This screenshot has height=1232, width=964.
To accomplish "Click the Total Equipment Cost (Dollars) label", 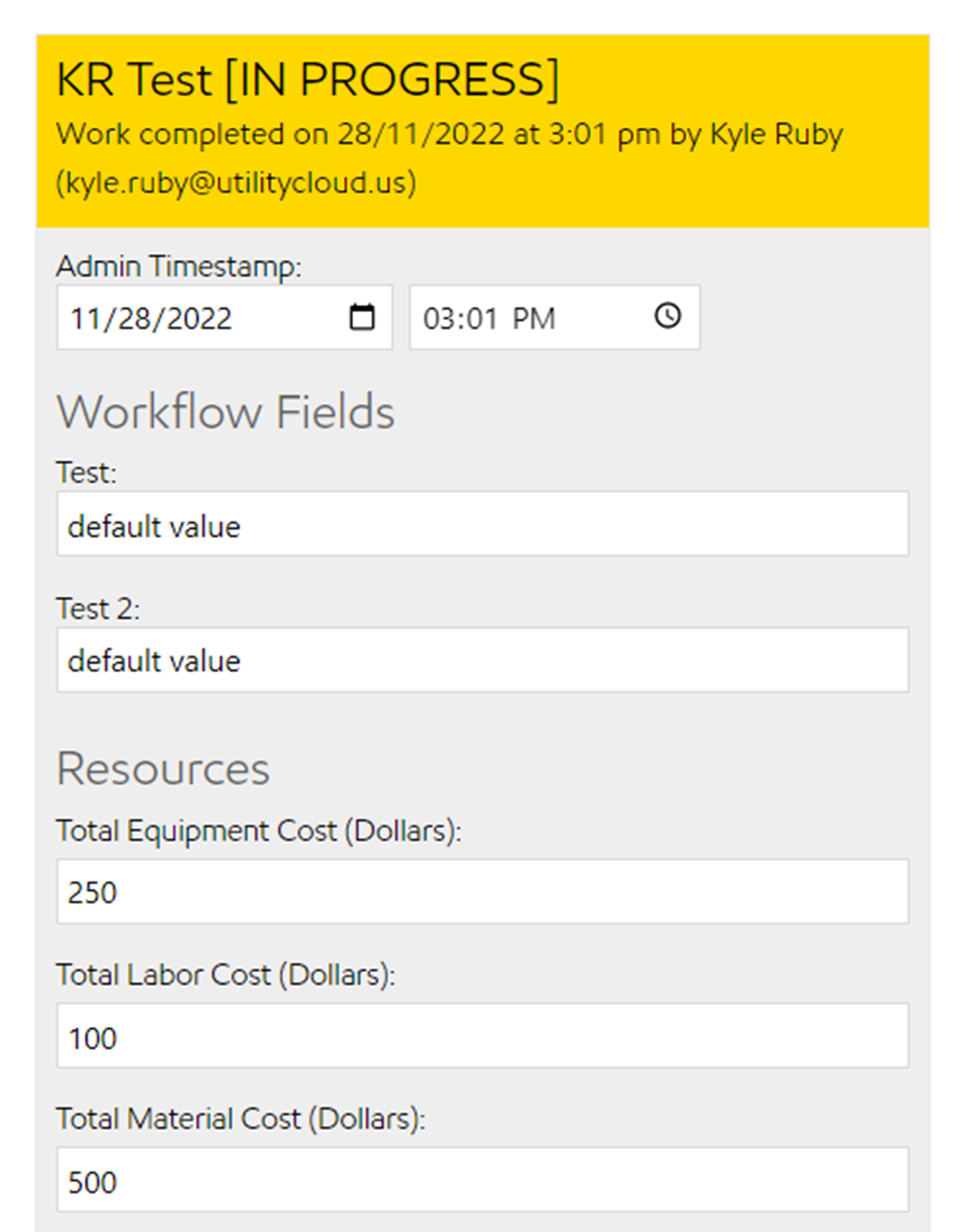I will [259, 831].
